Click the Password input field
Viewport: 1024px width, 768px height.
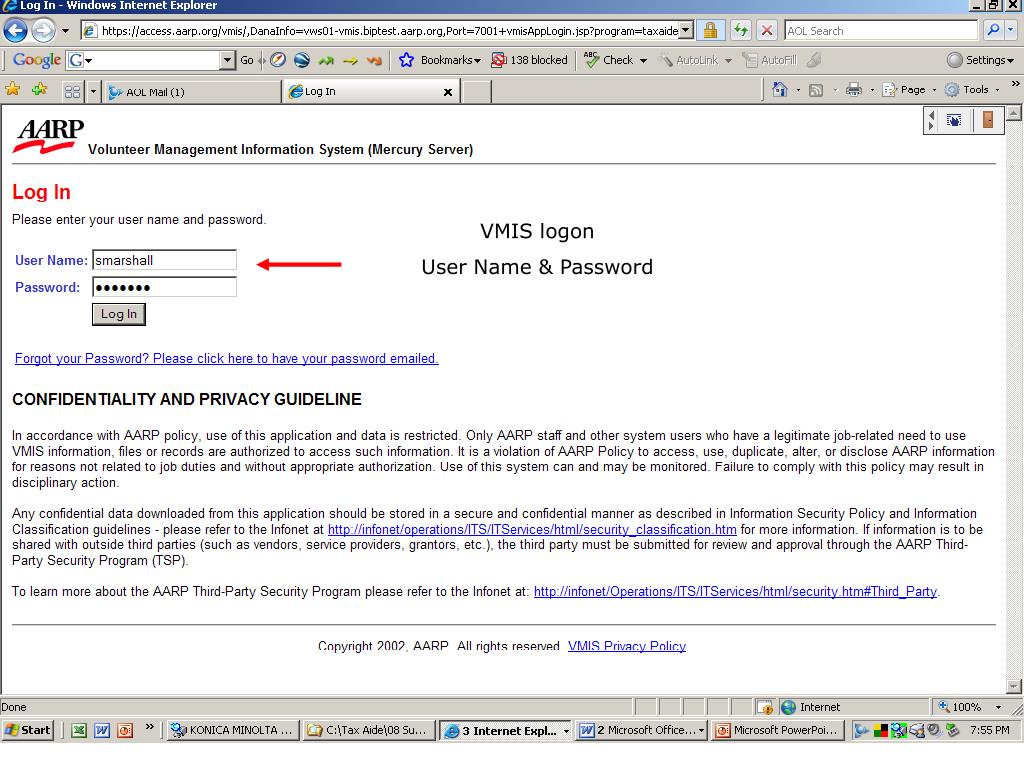[x=164, y=287]
